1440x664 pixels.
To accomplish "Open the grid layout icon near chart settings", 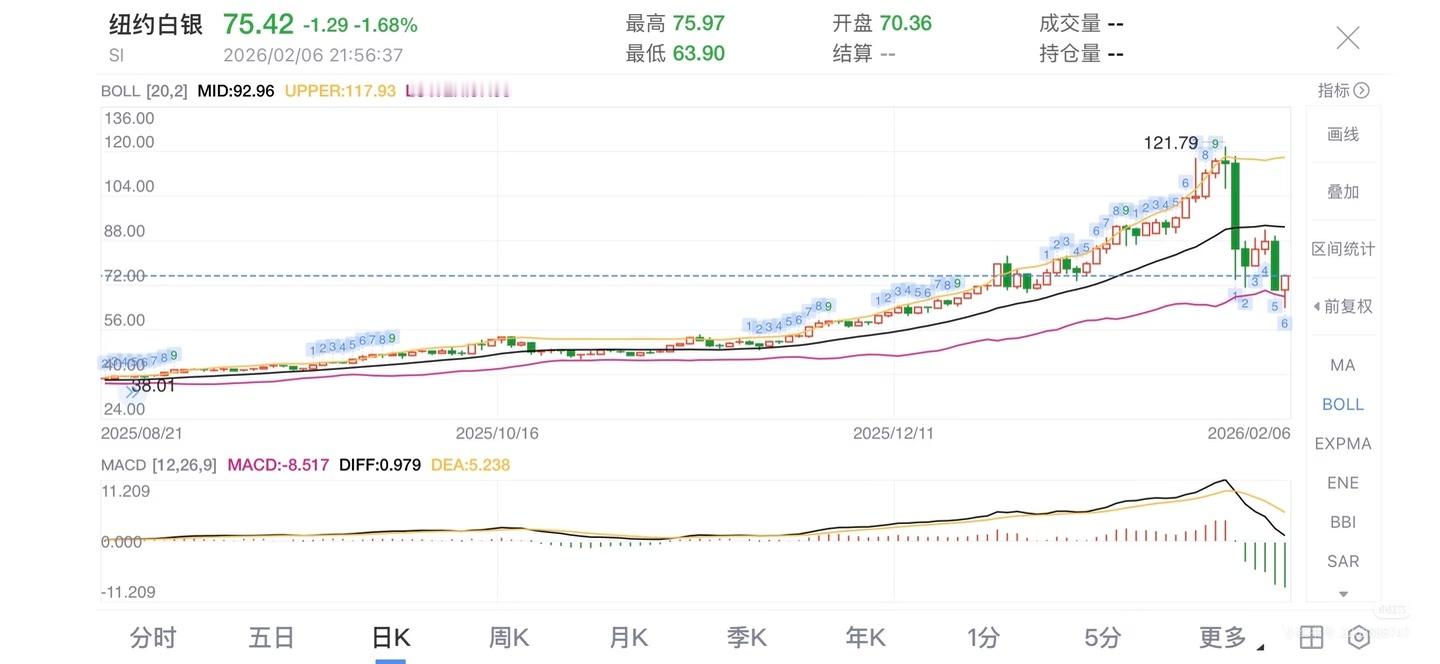I will [1309, 636].
